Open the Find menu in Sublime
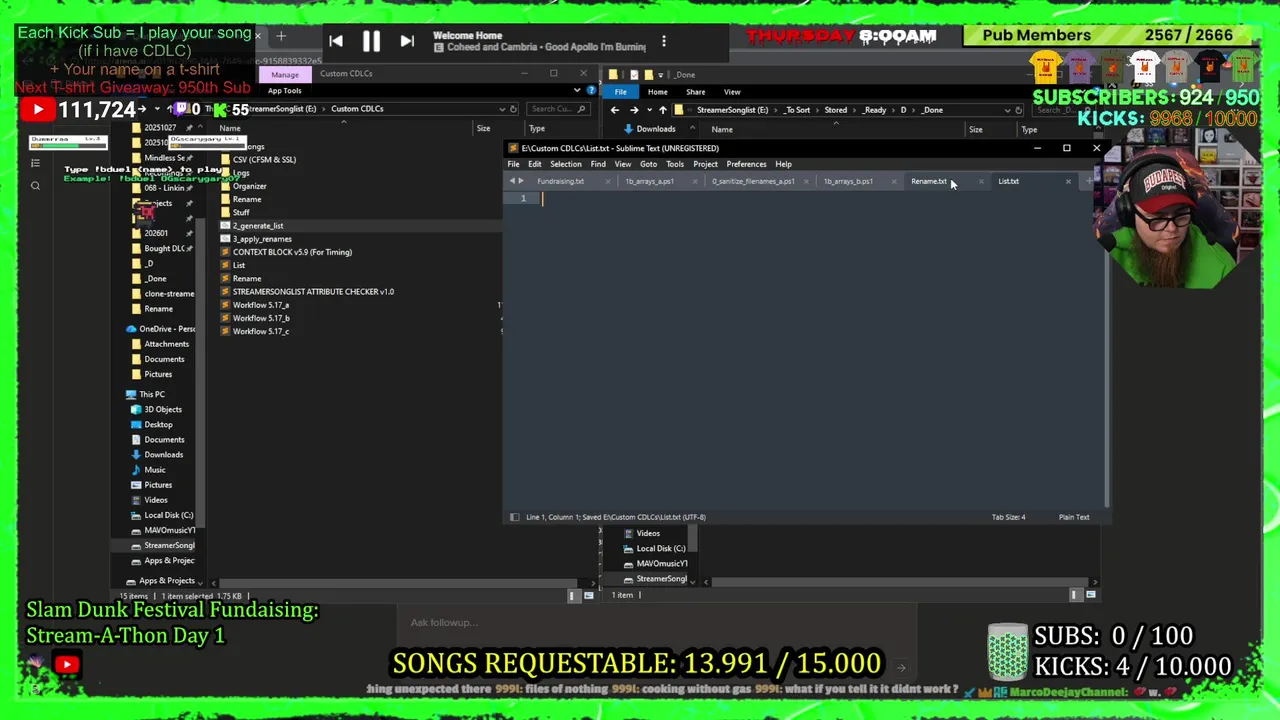This screenshot has width=1280, height=720. pos(598,164)
